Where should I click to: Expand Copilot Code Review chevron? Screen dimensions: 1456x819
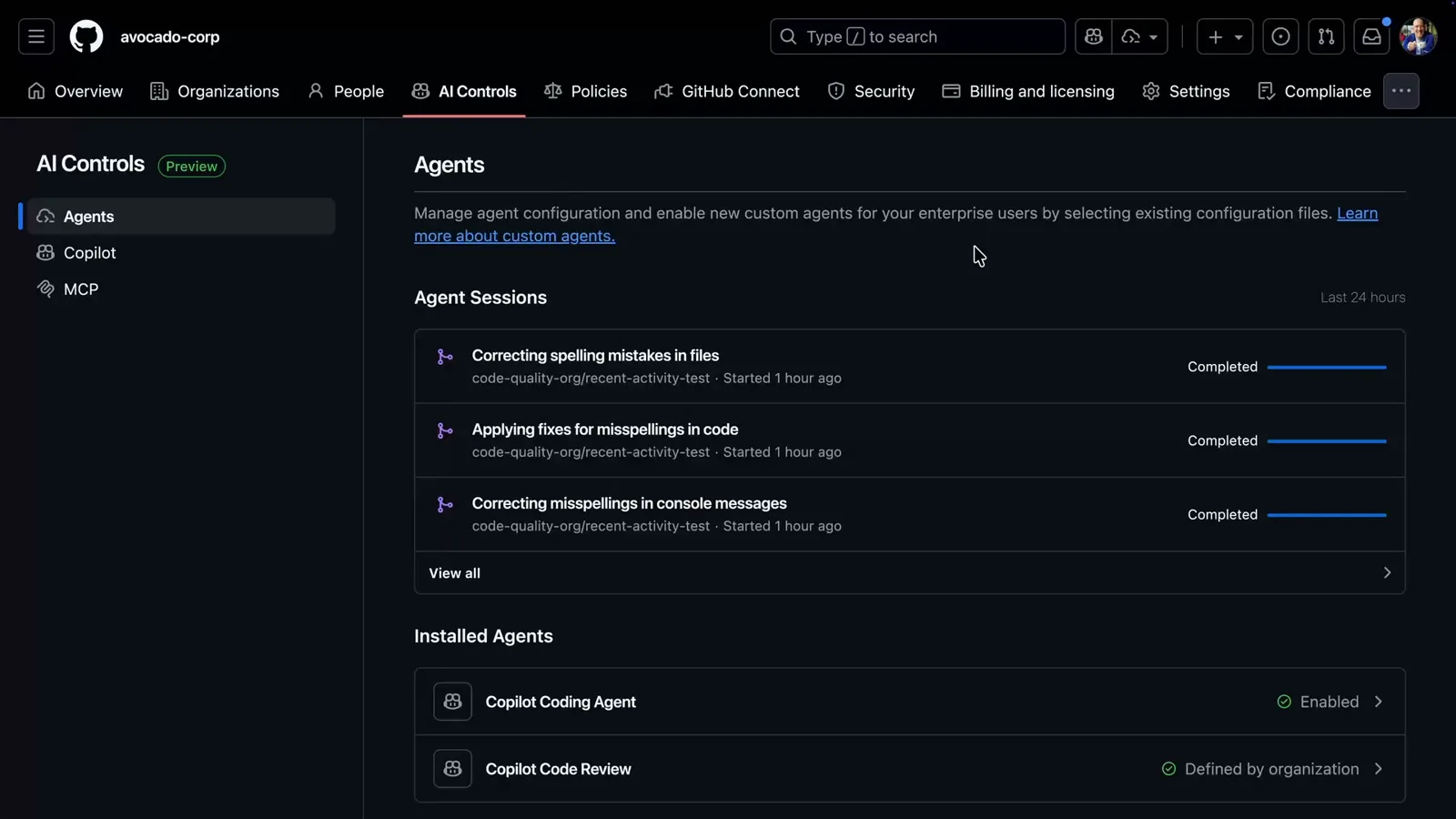point(1379,769)
